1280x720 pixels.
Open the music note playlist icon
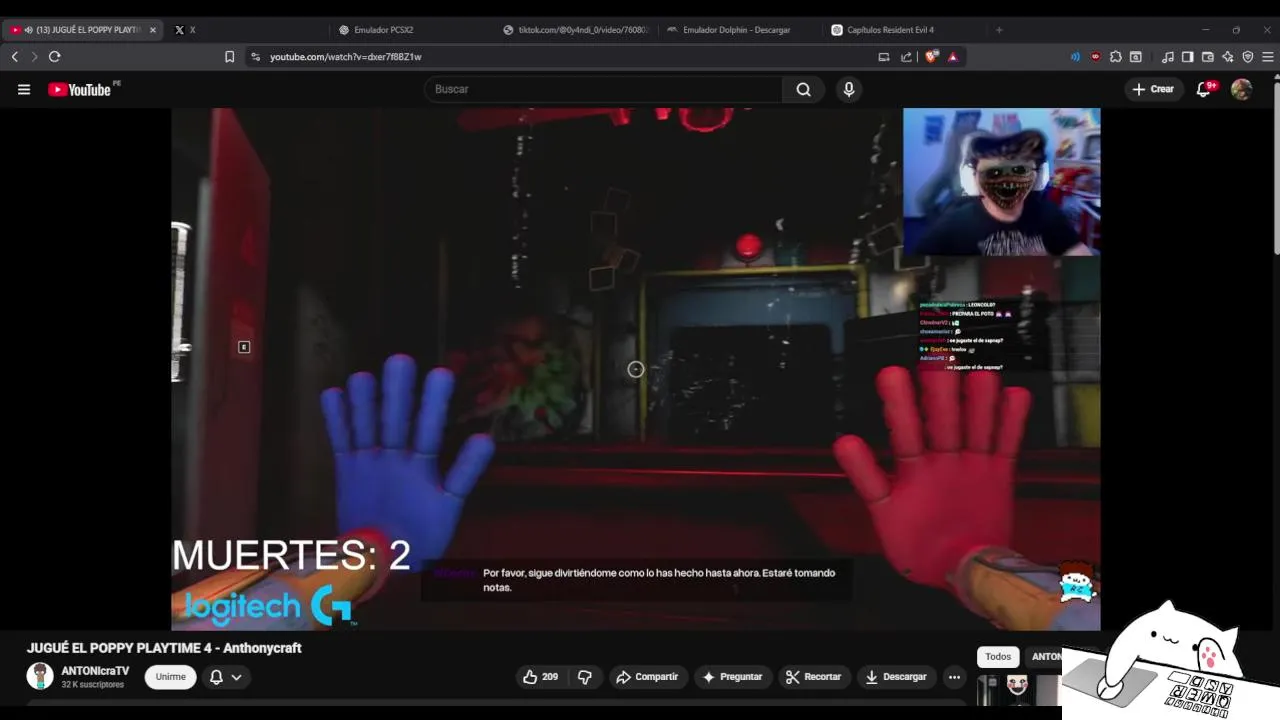(1168, 57)
